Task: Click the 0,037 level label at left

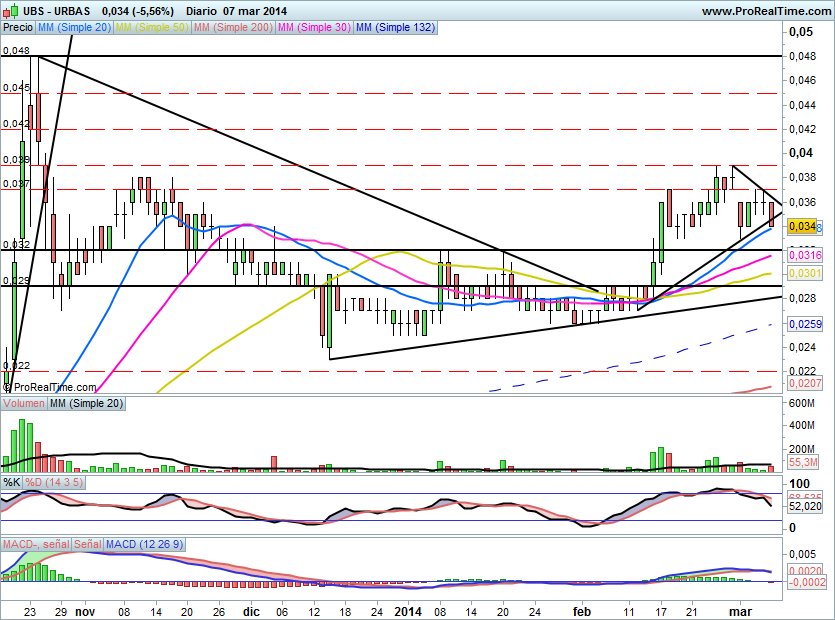Action: click(x=16, y=184)
